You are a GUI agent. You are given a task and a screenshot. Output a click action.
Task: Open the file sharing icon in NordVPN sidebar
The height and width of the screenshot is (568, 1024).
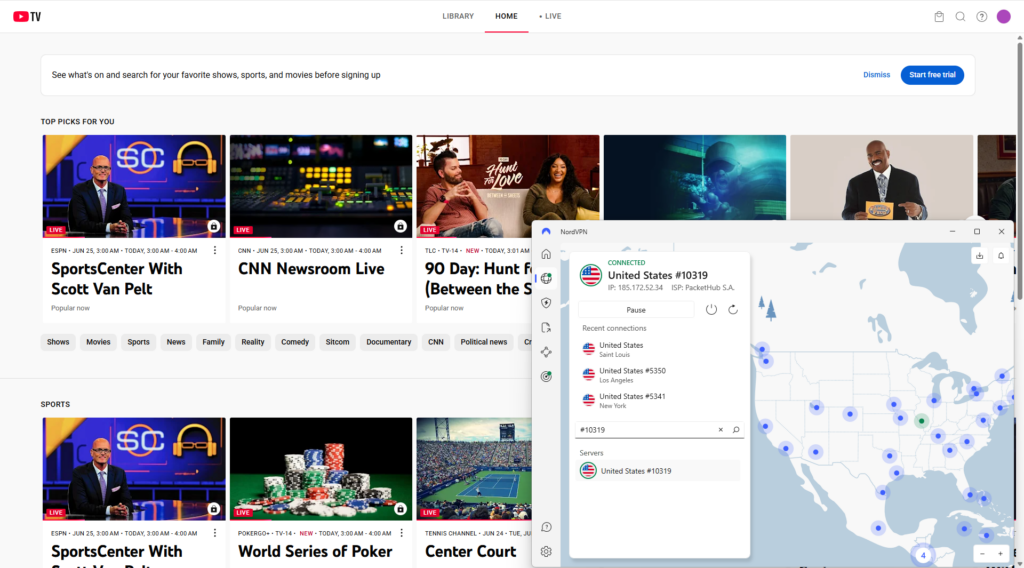pyautogui.click(x=546, y=328)
